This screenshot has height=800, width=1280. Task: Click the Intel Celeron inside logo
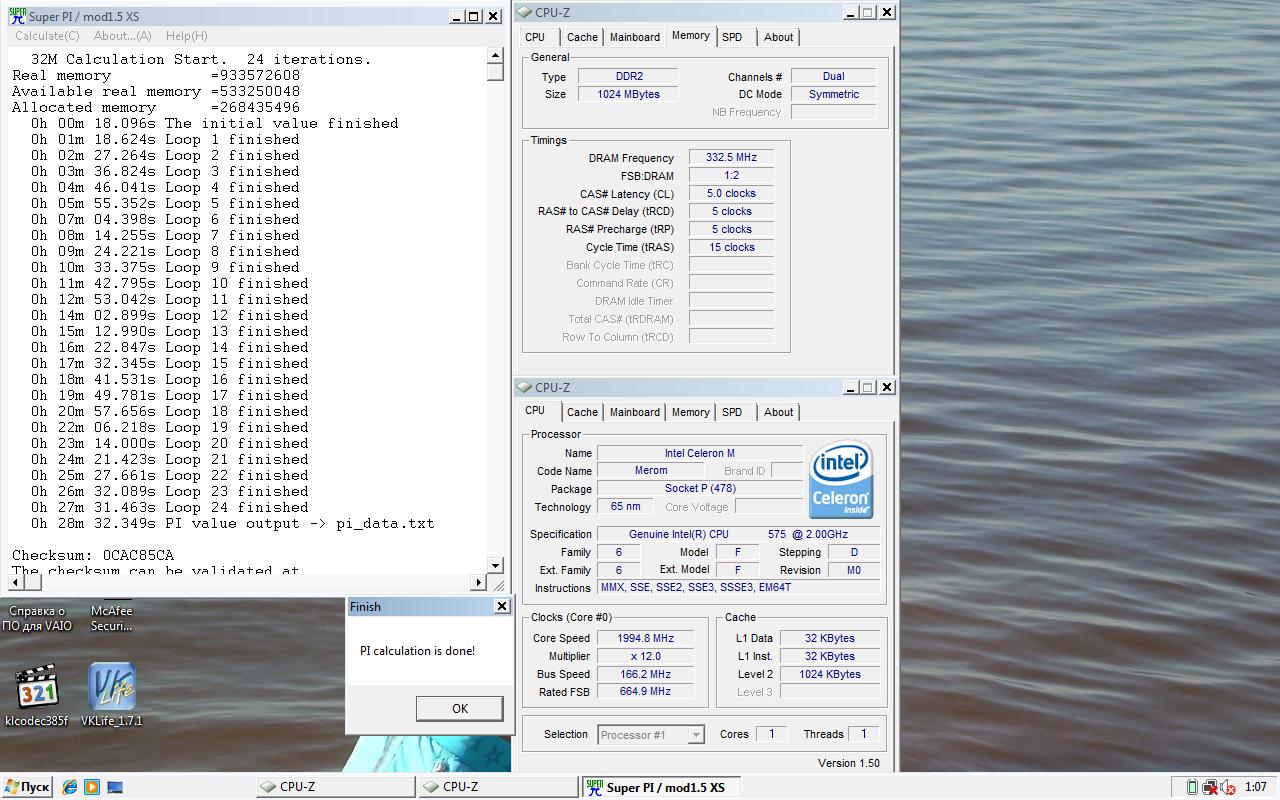[841, 479]
